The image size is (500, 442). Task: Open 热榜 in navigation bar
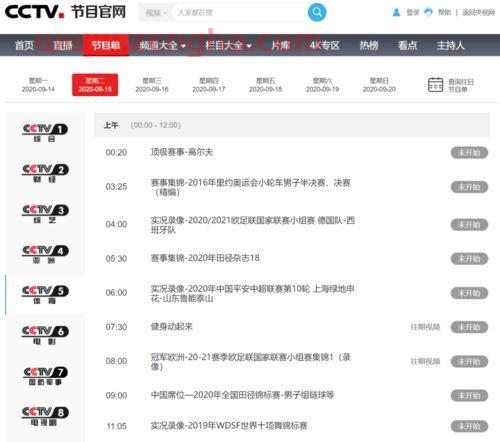click(x=369, y=45)
